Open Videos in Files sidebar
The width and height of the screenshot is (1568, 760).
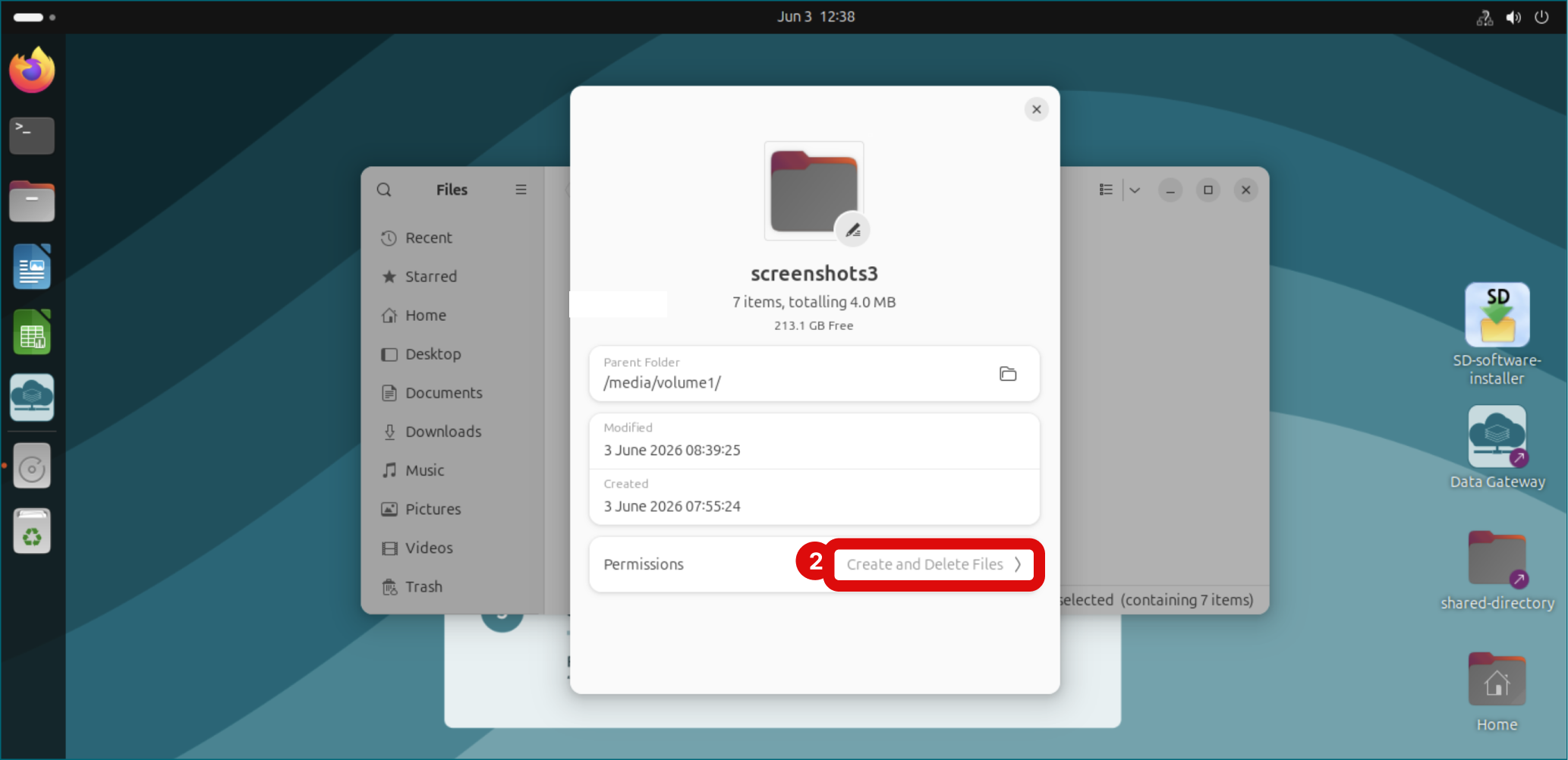coord(453,548)
